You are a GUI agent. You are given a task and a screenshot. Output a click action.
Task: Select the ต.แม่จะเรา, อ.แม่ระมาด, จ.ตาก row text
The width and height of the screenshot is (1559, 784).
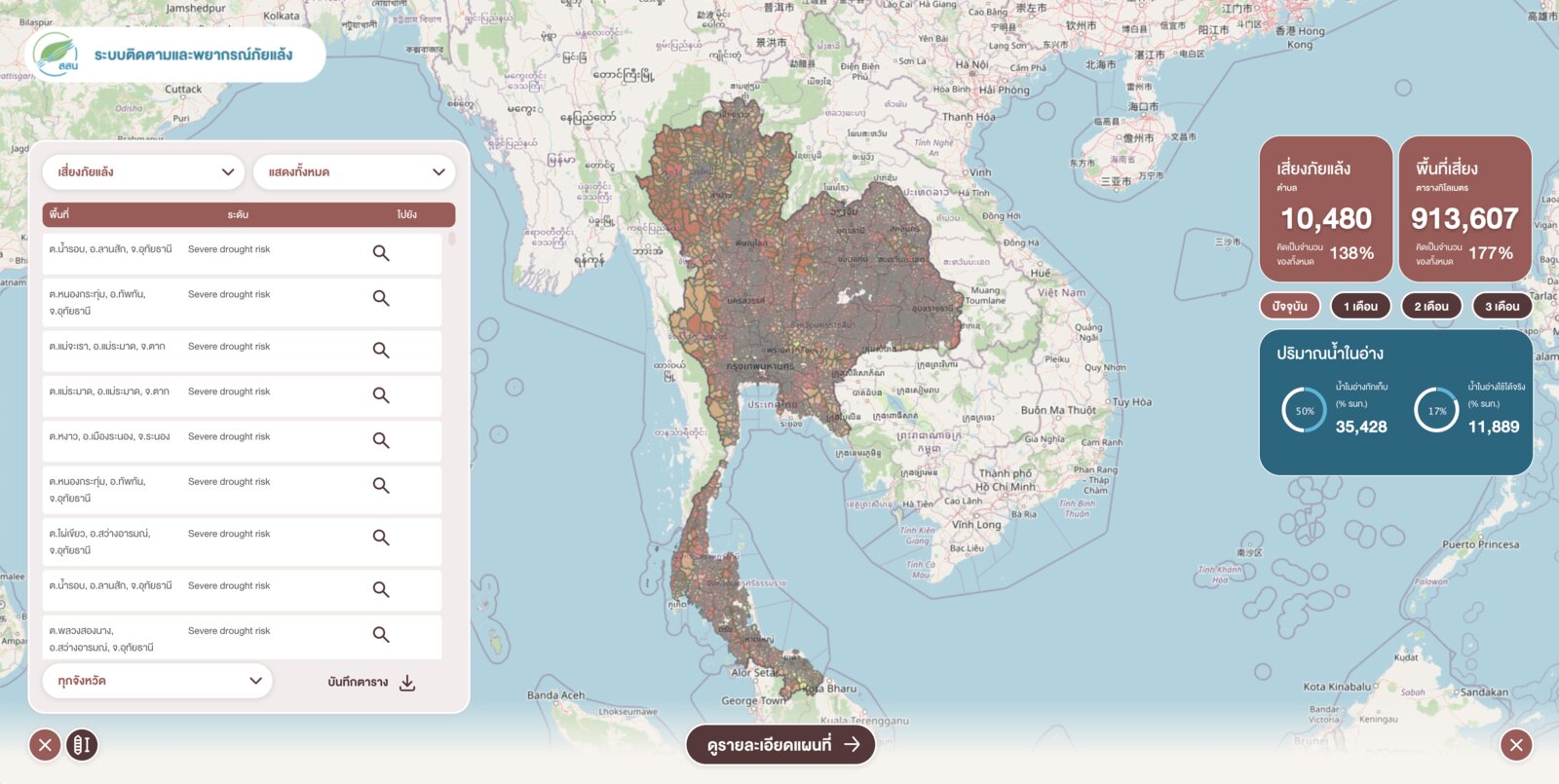pos(107,347)
